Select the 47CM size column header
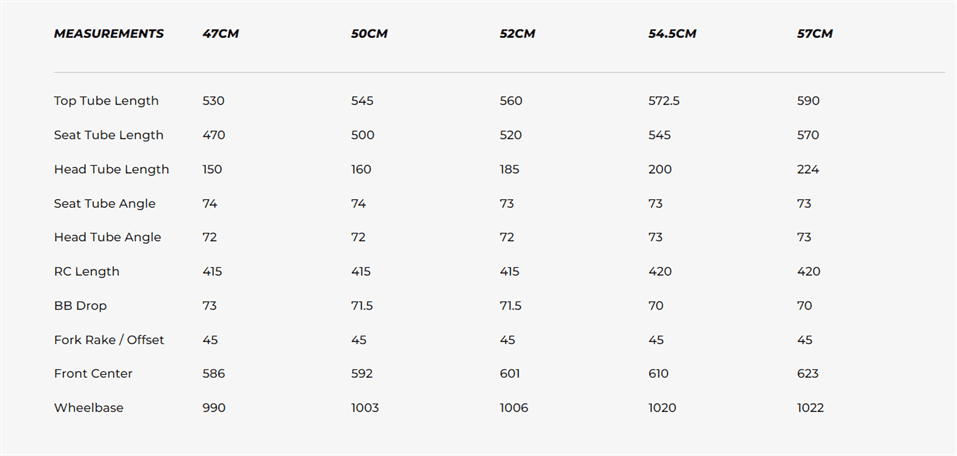Screen dimensions: 957x456 click(220, 34)
